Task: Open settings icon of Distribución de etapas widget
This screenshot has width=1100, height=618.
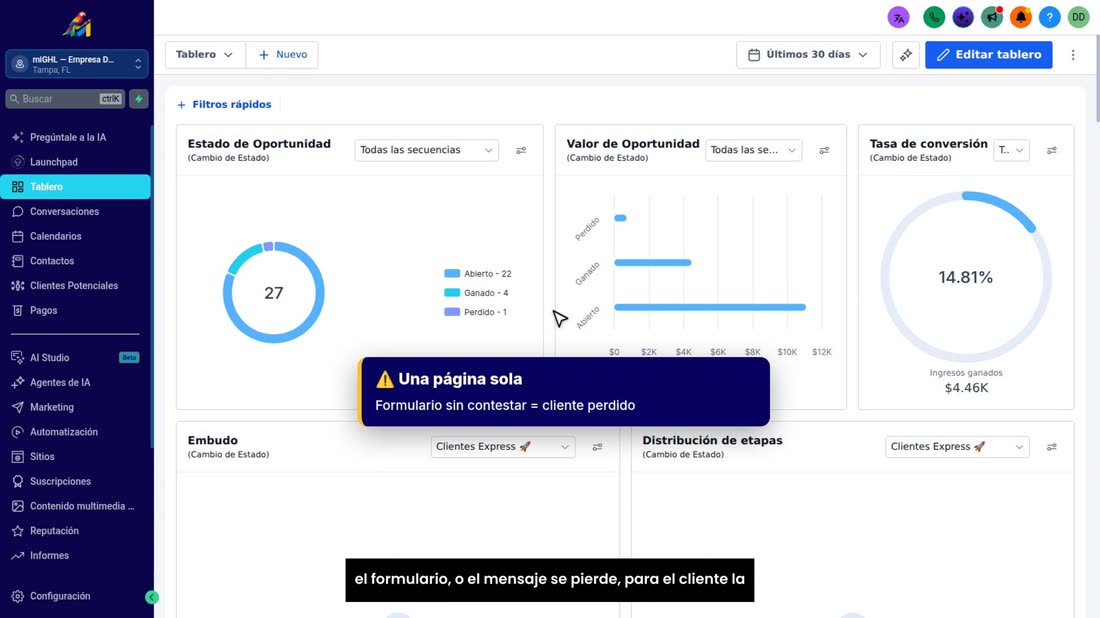Action: click(1052, 447)
